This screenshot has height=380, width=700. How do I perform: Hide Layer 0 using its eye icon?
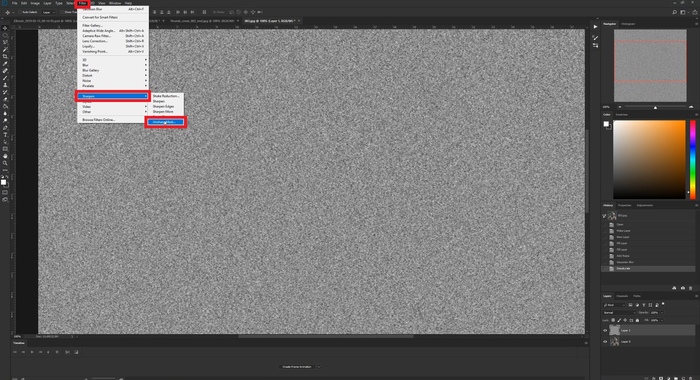[605, 342]
